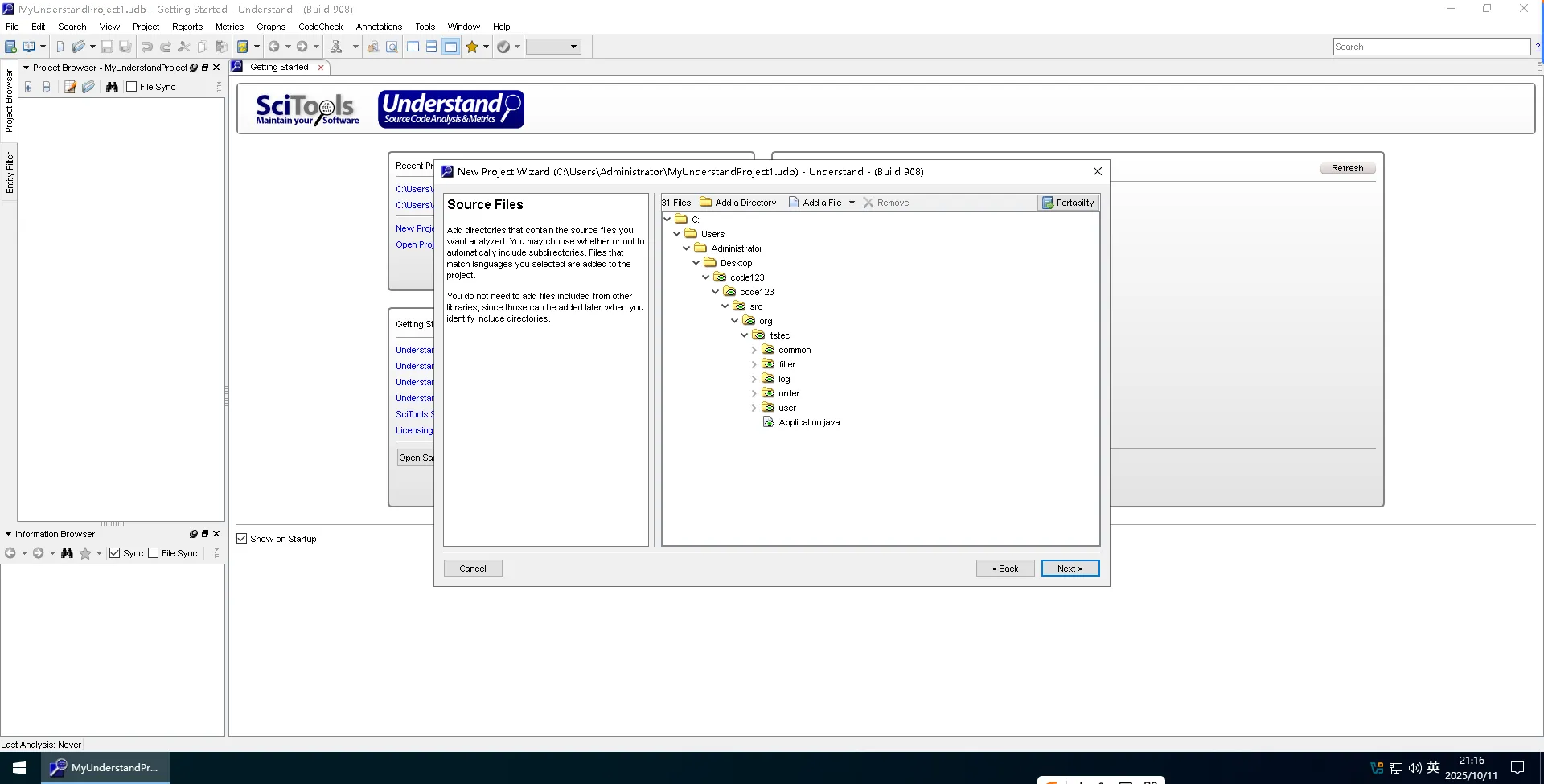Click the yellow star favorites toolbar icon
Viewport: 1544px width, 784px height.
point(472,47)
